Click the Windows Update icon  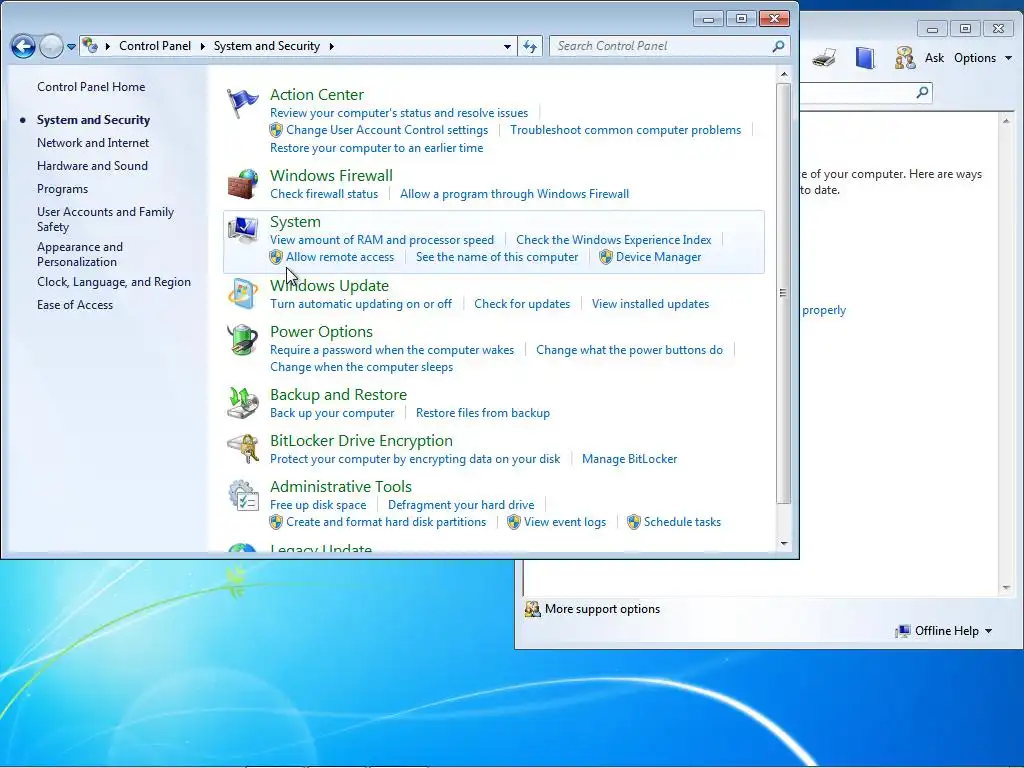point(242,294)
